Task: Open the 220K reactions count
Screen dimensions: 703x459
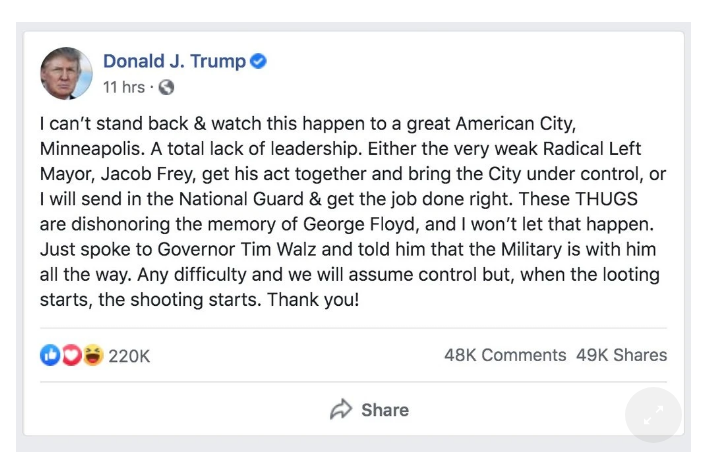Action: [129, 355]
